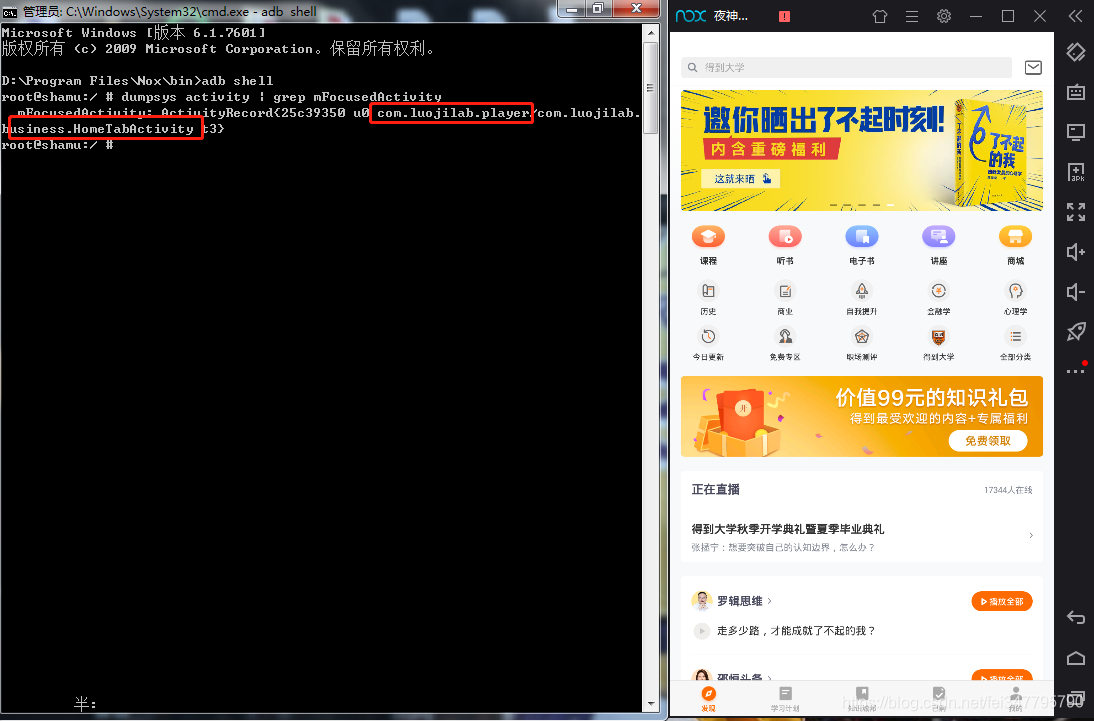Open the 罗辑思维 channel link

[744, 600]
